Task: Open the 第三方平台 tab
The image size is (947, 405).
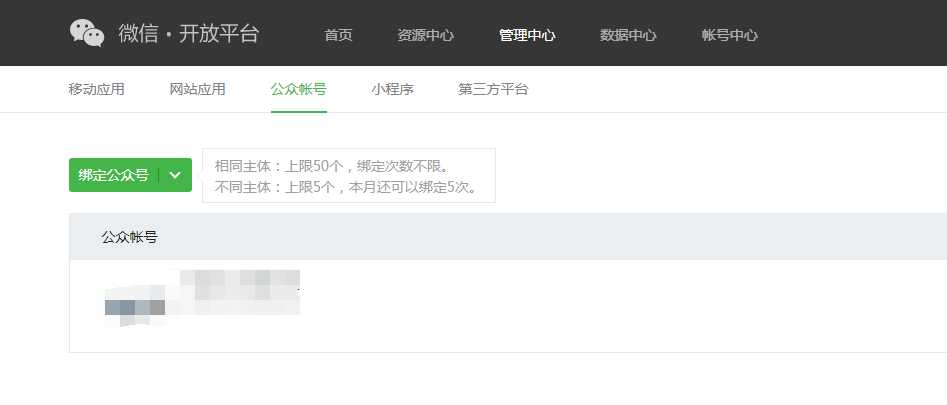Action: [493, 89]
